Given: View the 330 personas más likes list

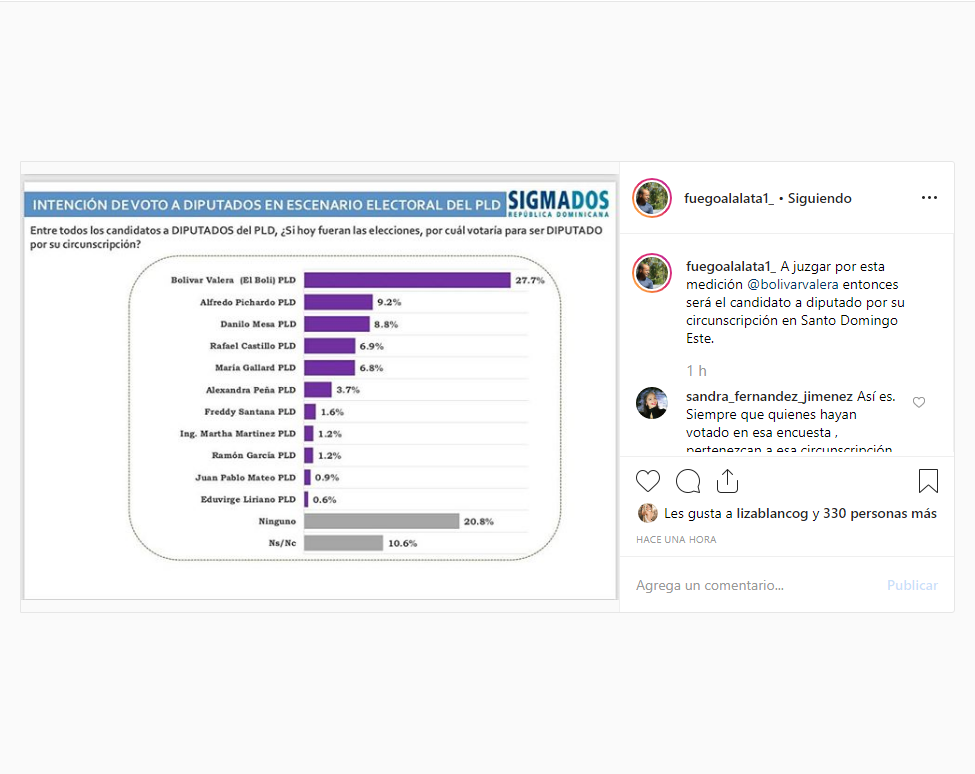Looking at the screenshot, I should [881, 513].
